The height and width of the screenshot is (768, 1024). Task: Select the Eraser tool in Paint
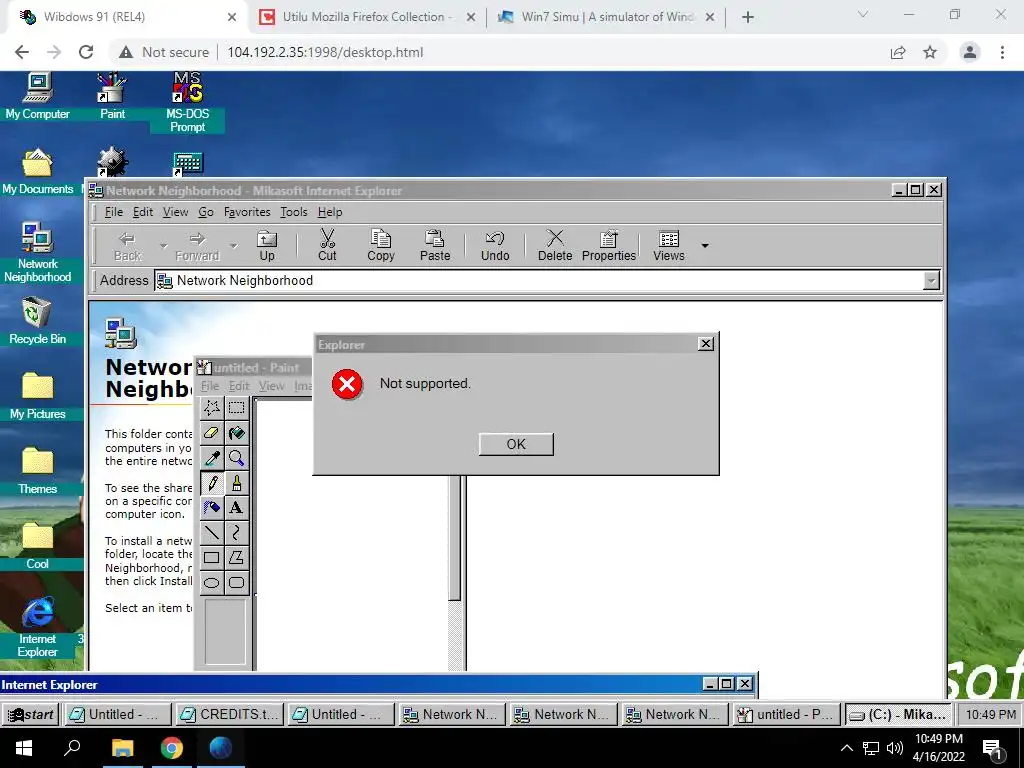point(212,433)
